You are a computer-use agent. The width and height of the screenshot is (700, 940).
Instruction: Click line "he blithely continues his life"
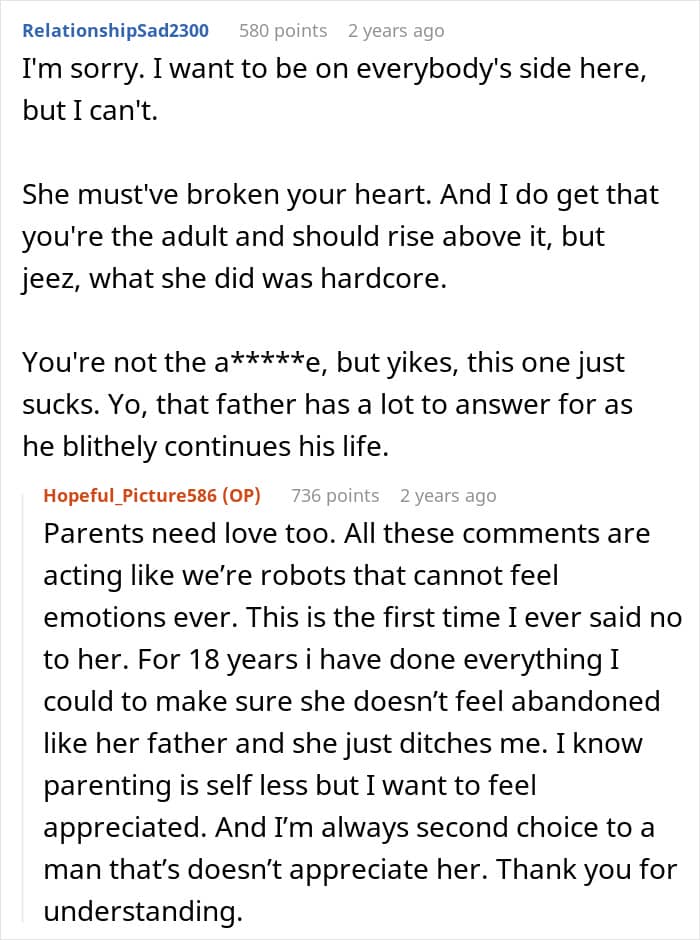206,447
